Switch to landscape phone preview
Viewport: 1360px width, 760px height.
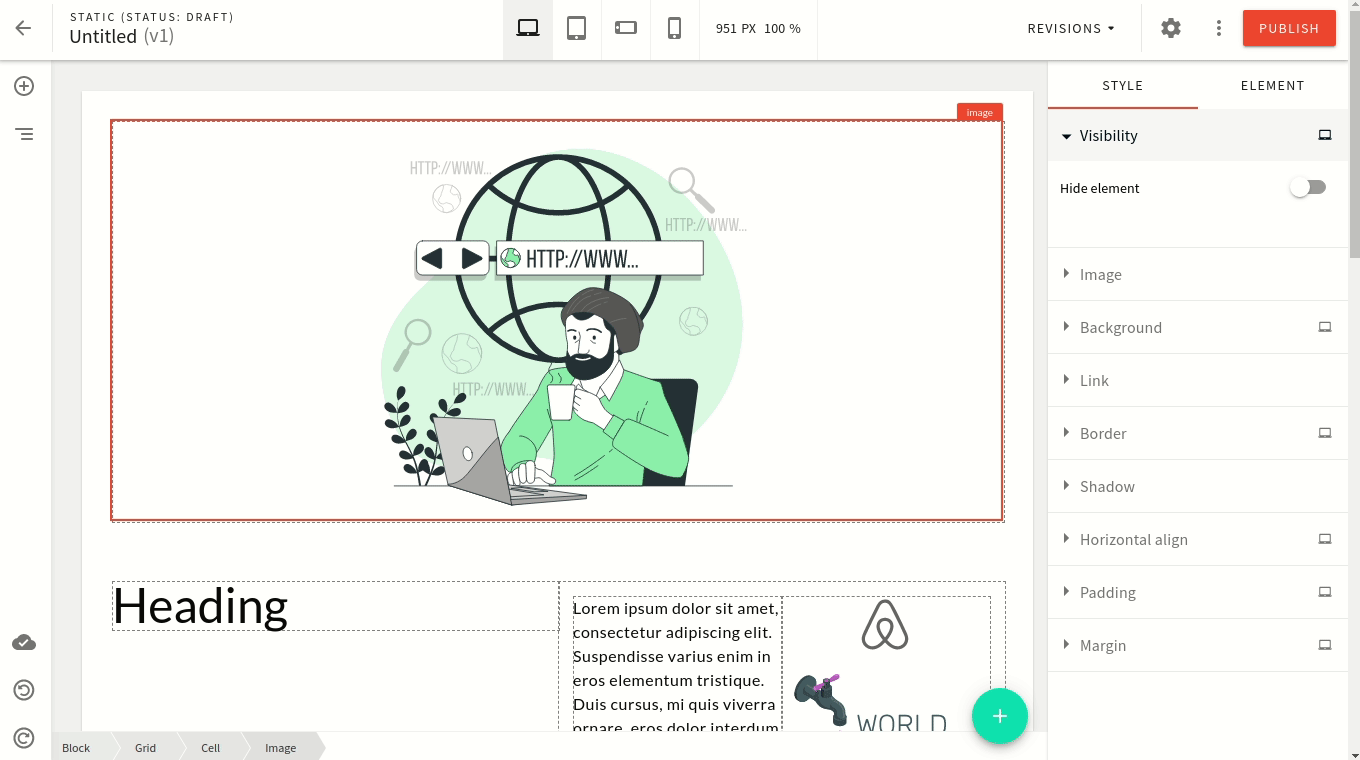tap(625, 28)
